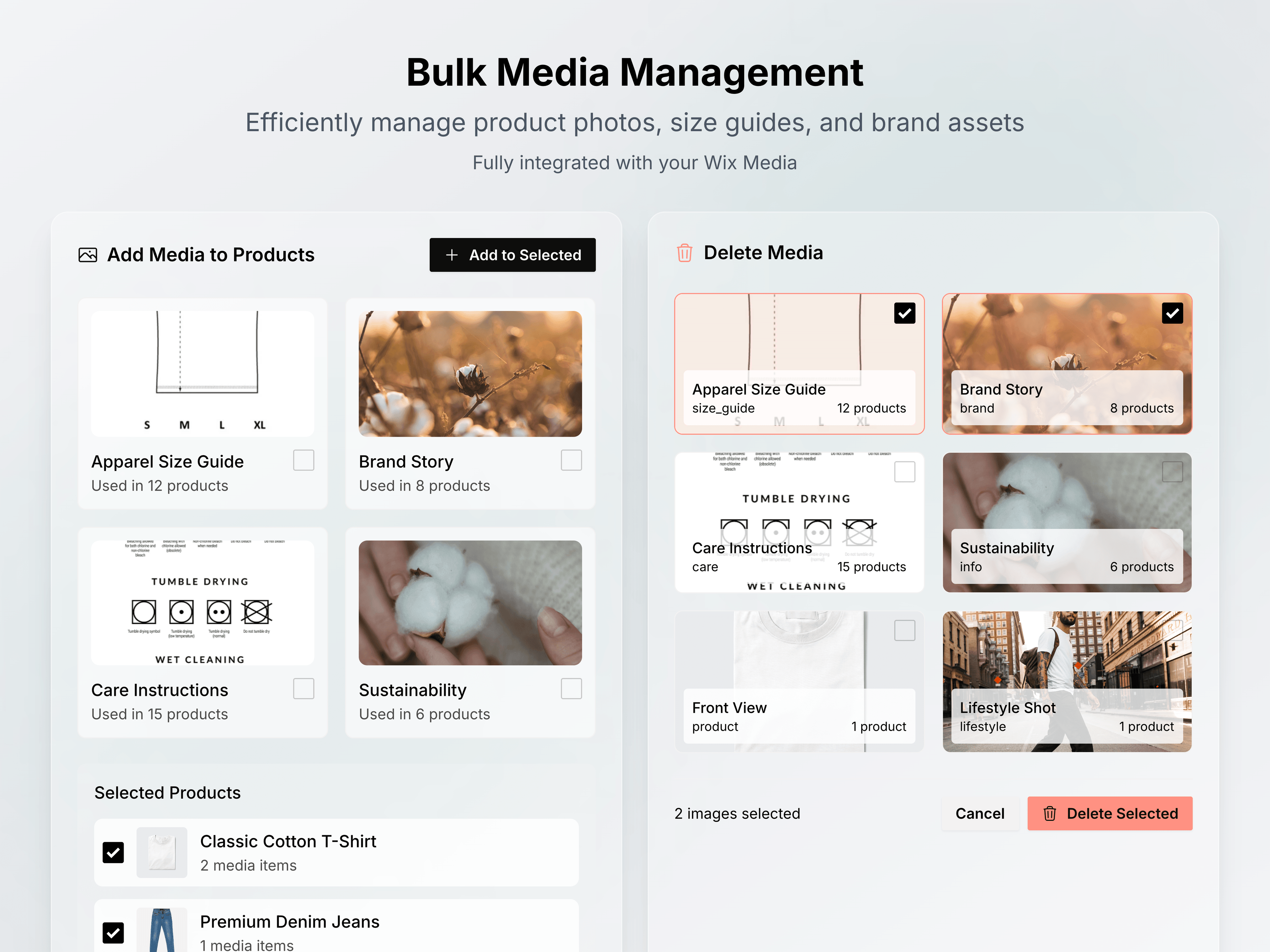Enable the Sustainability checkbox in Add Media
The image size is (1270, 952).
click(571, 689)
